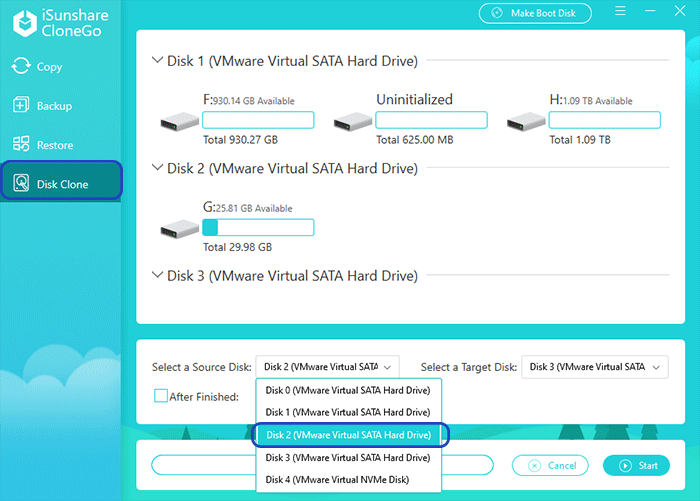
Task: Choose Disk 4 VMware Virtual NVMe Disk
Action: pyautogui.click(x=337, y=480)
